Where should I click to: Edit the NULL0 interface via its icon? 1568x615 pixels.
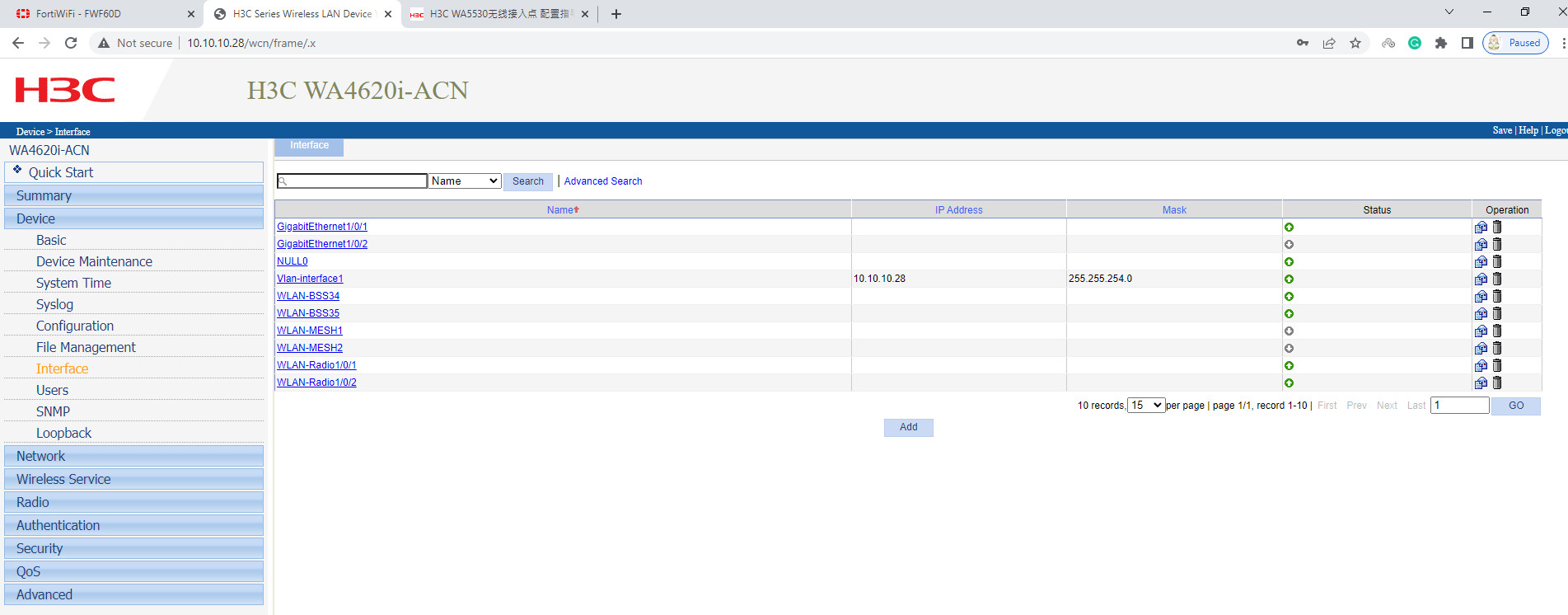(1481, 261)
